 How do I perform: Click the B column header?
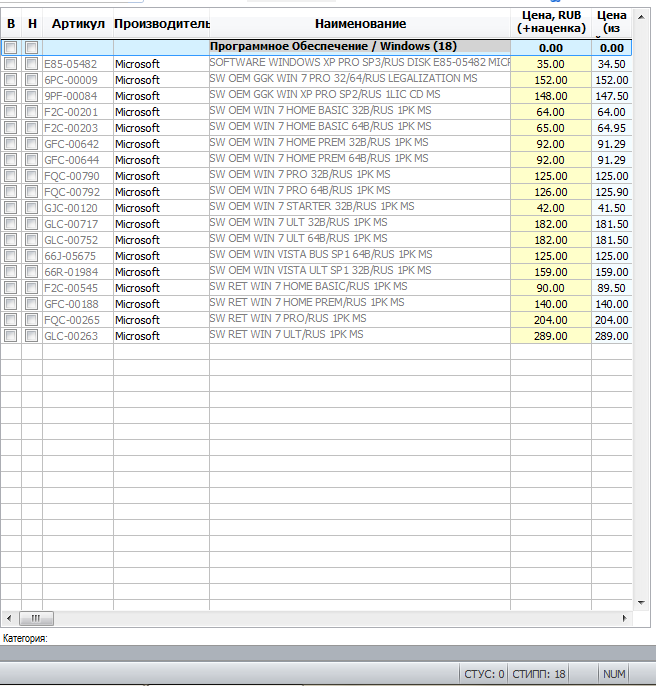click(x=11, y=24)
